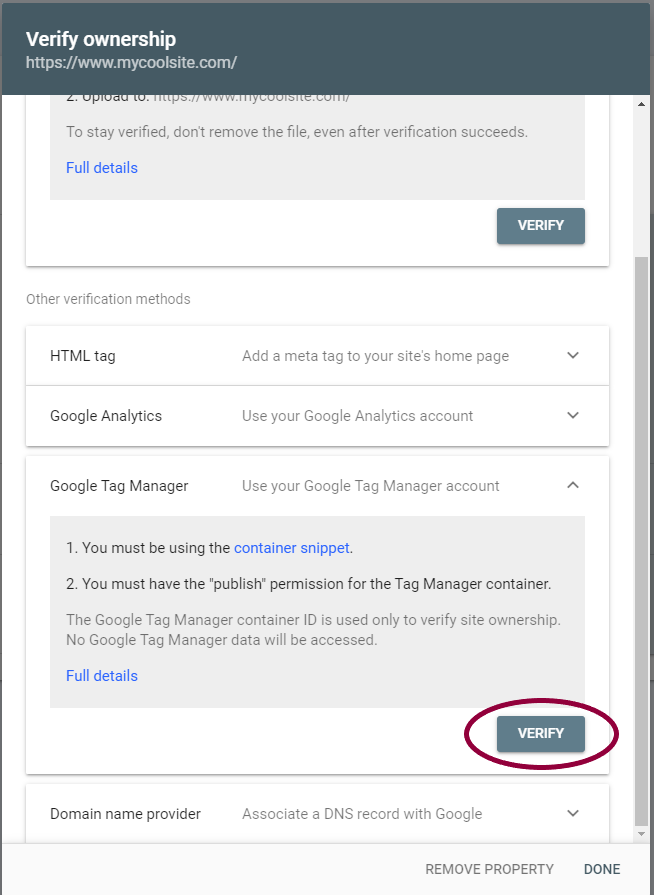This screenshot has width=654, height=895.
Task: Collapse the Google Tag Manager chevron
Action: (573, 485)
